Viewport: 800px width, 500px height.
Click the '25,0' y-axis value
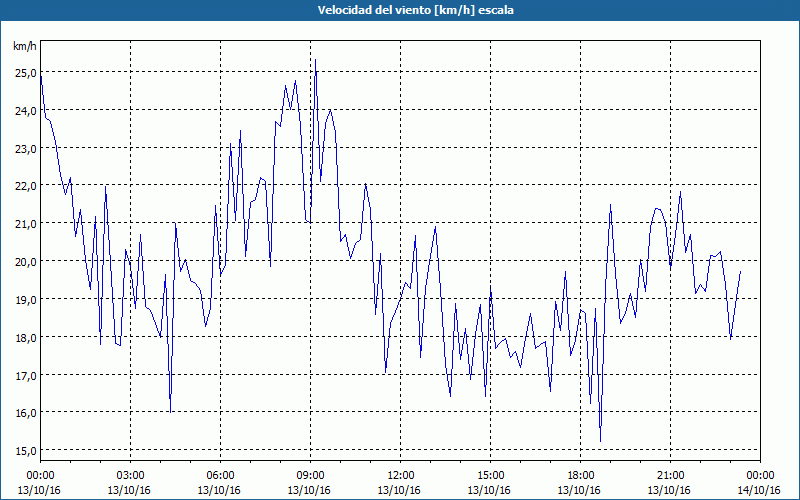point(26,73)
